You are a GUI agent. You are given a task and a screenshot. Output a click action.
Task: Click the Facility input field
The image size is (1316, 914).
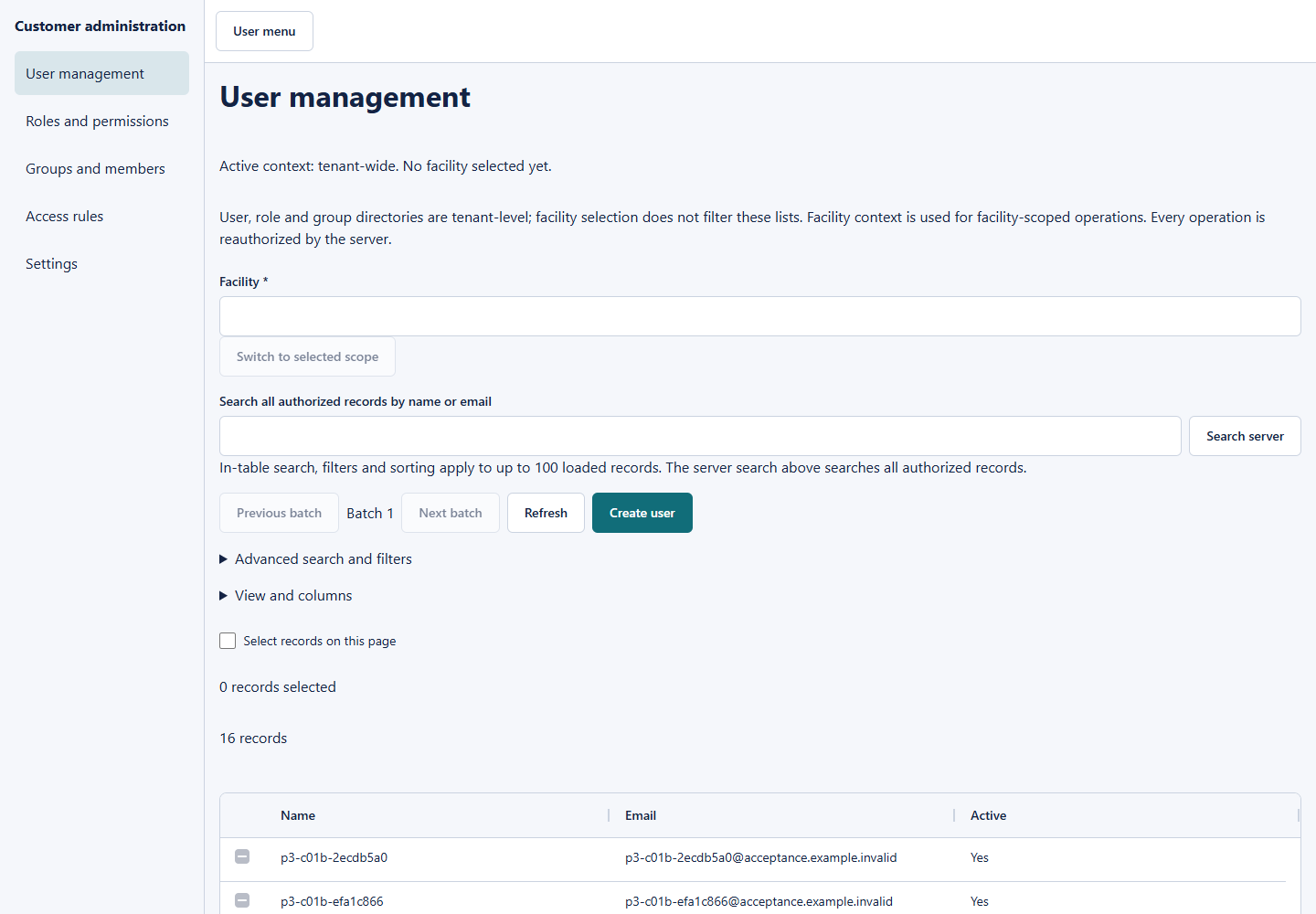(x=759, y=316)
